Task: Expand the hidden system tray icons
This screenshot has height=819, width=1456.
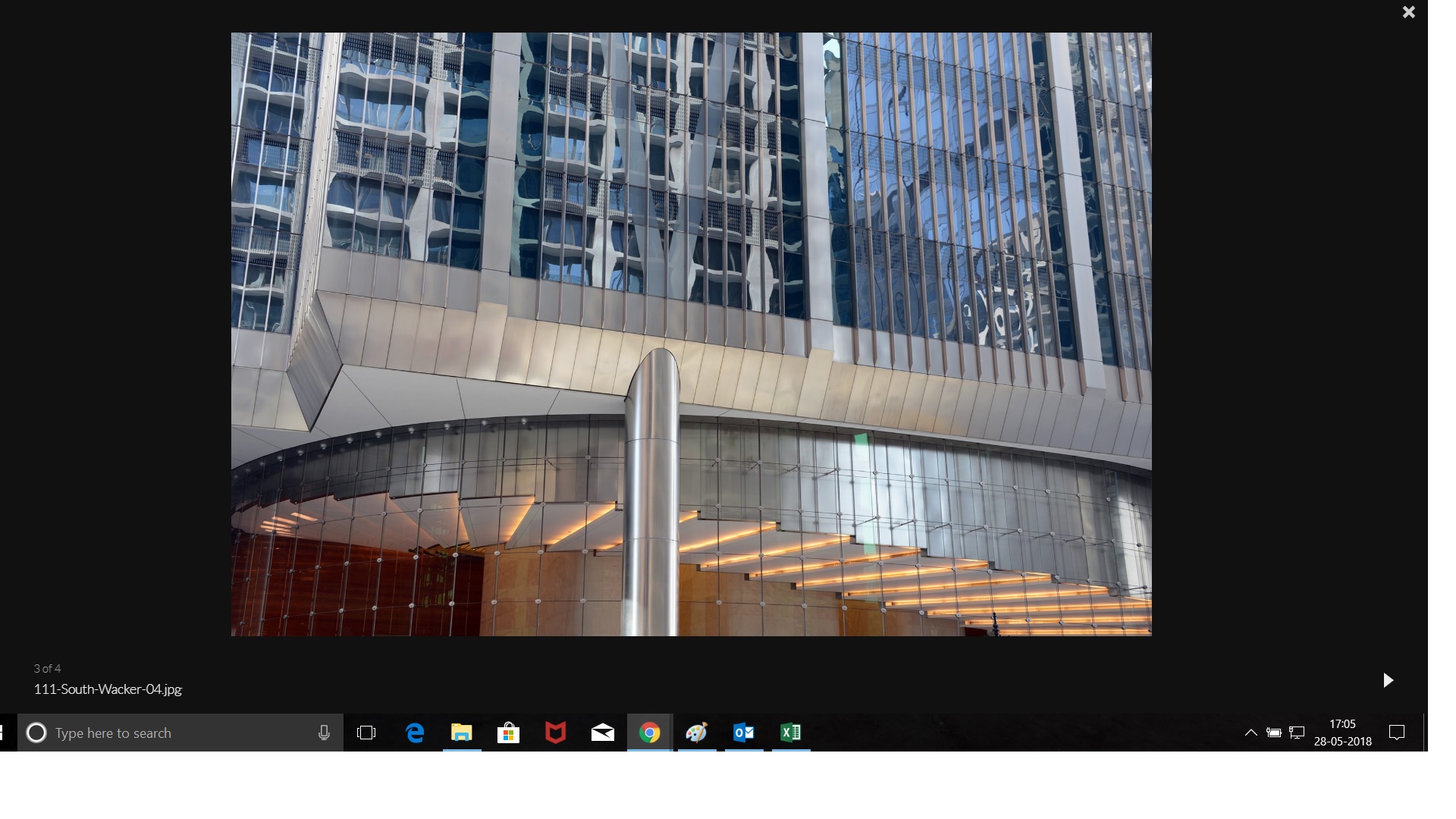Action: point(1251,733)
